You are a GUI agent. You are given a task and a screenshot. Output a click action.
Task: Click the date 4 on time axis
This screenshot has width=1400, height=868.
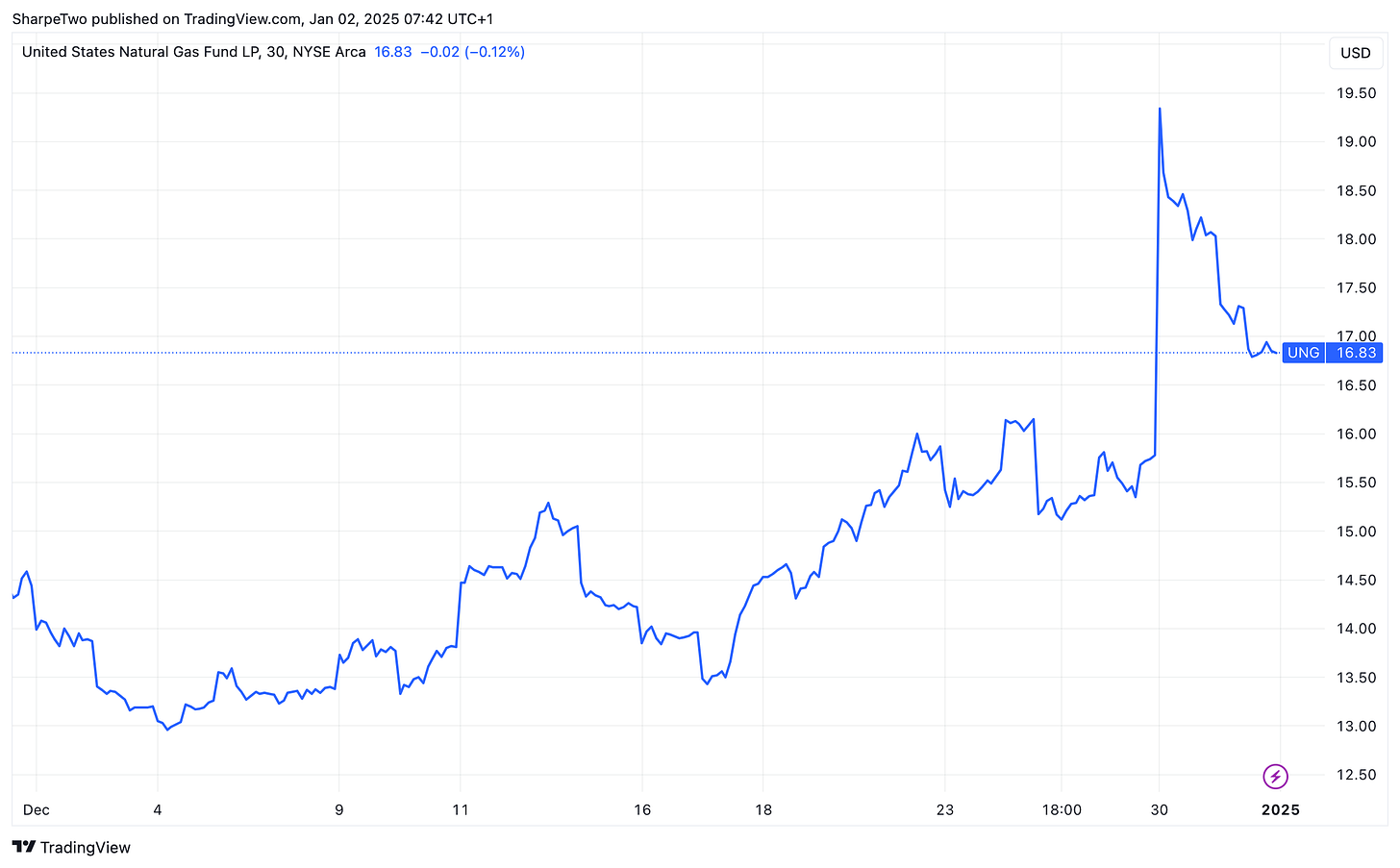(158, 809)
